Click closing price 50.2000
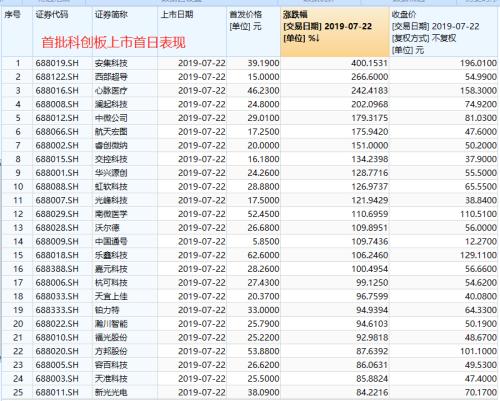 point(481,145)
